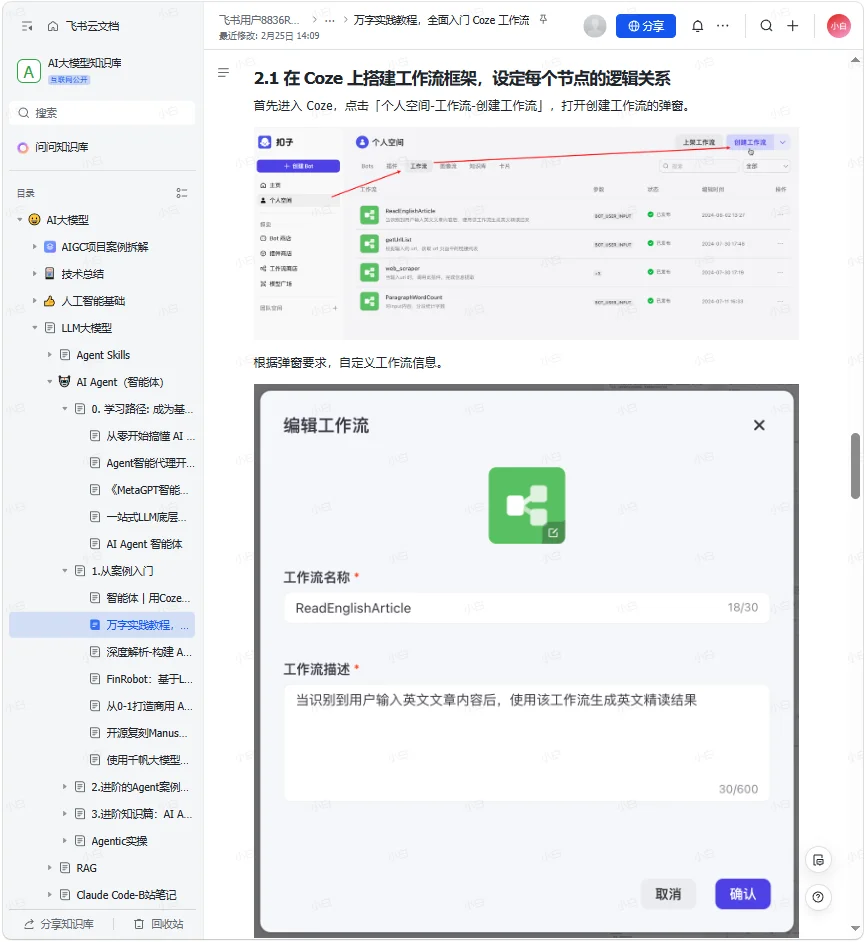Image resolution: width=866 pixels, height=942 pixels.
Task: Click the 互联网公开 badge
Action: click(x=69, y=80)
